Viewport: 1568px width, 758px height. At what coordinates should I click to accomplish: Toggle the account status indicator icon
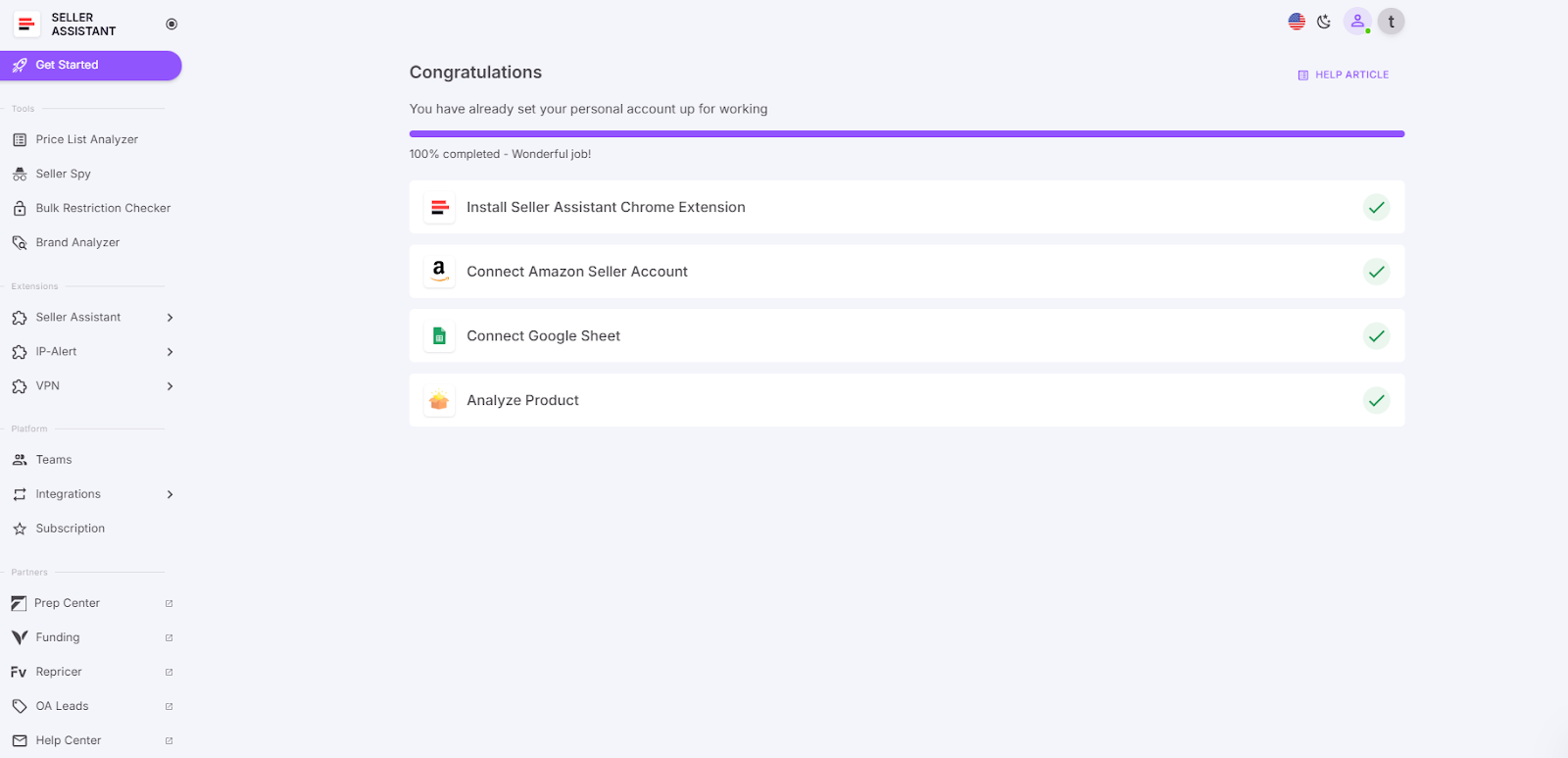pos(1357,21)
